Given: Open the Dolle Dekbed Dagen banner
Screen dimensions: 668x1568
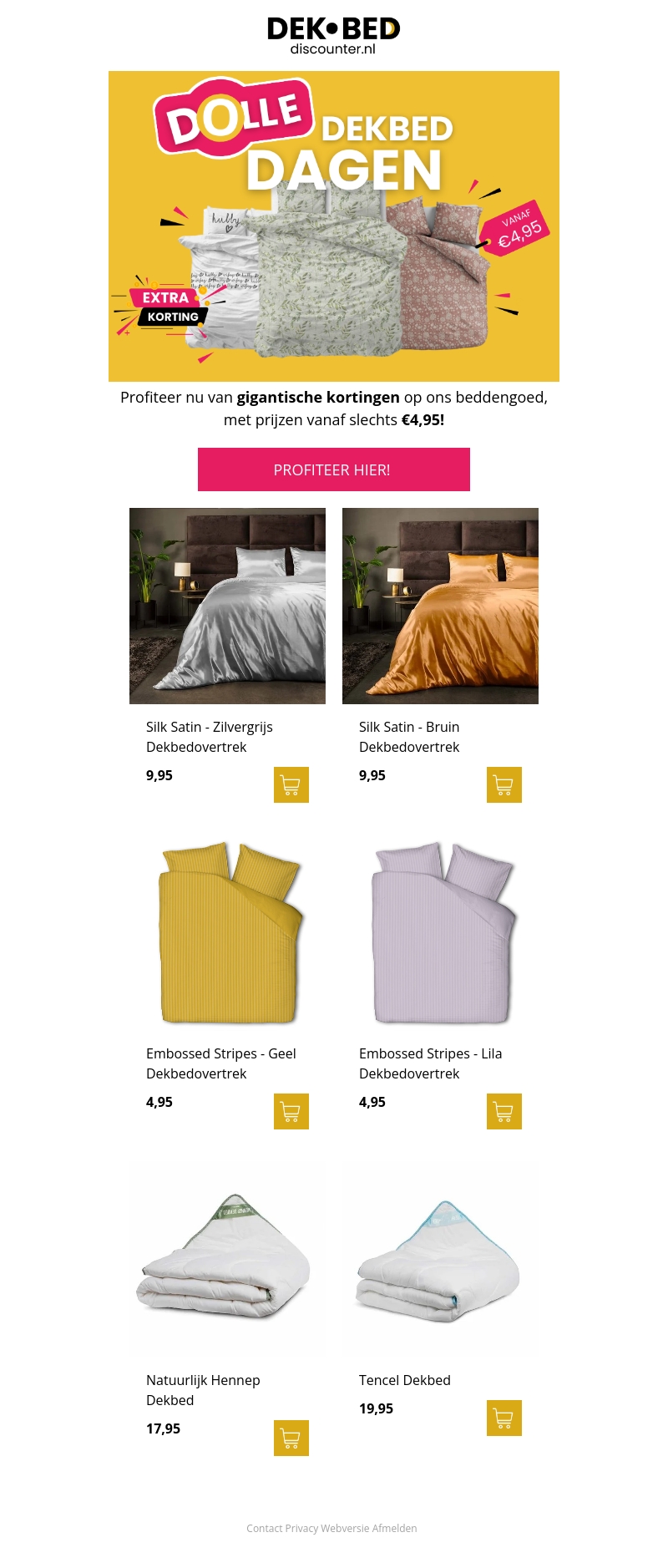Looking at the screenshot, I should pos(334,226).
